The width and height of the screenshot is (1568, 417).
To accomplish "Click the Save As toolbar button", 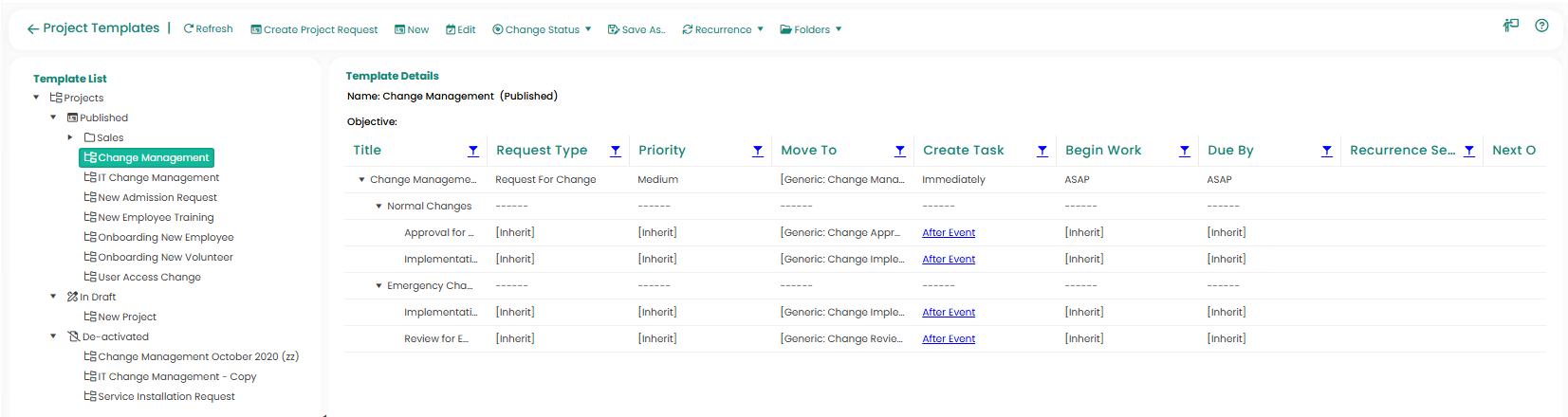I will coord(636,30).
